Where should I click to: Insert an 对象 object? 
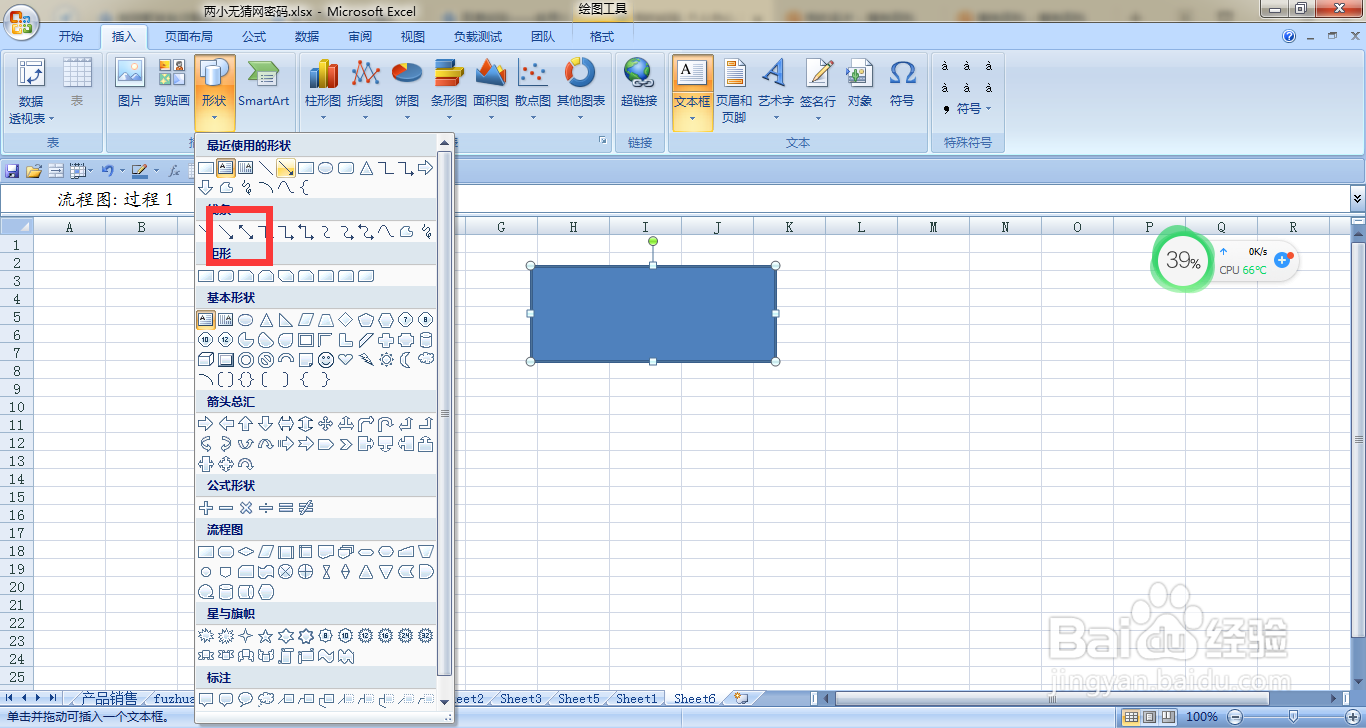tap(859, 83)
